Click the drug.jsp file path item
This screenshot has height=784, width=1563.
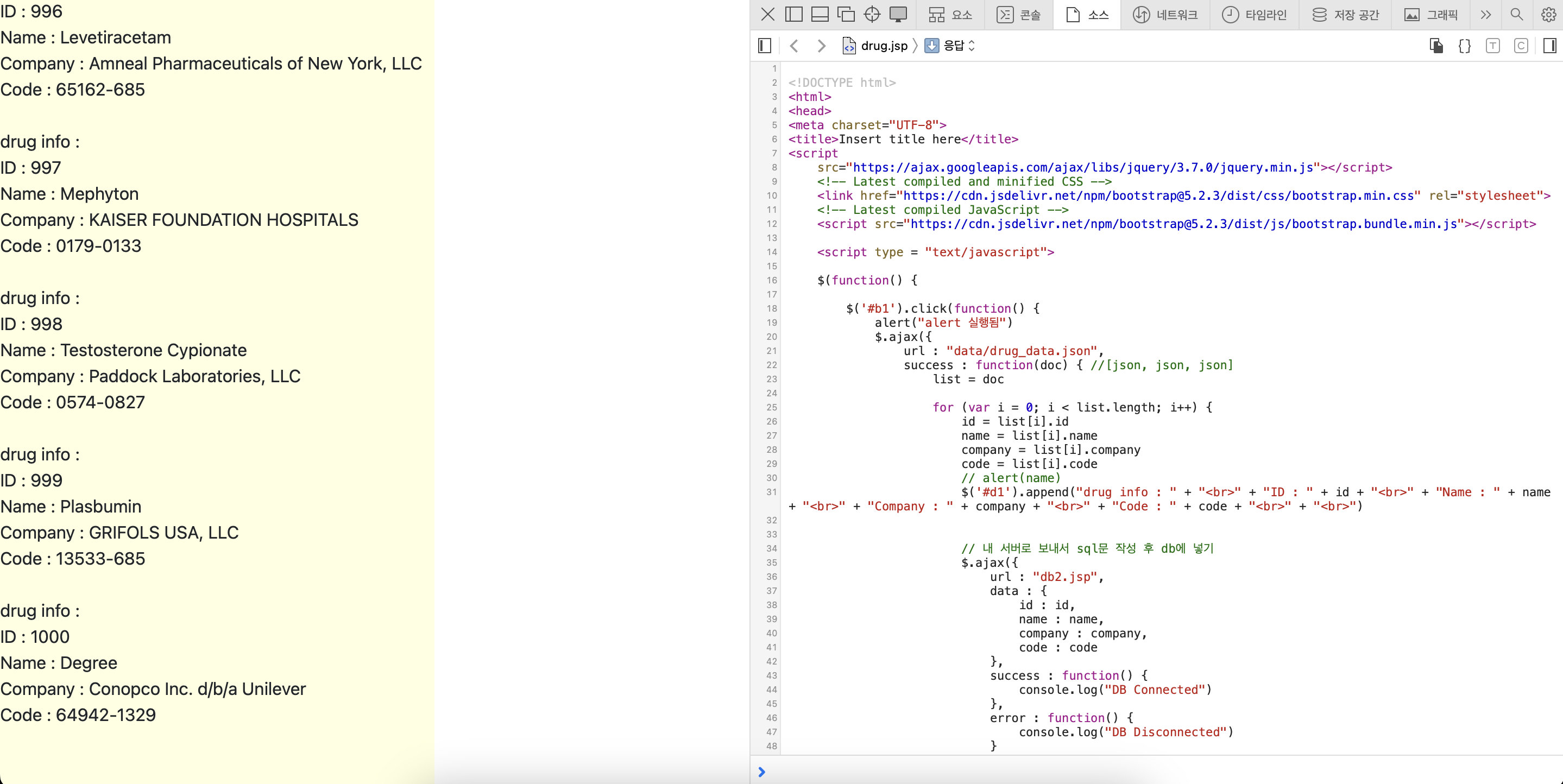[x=875, y=46]
